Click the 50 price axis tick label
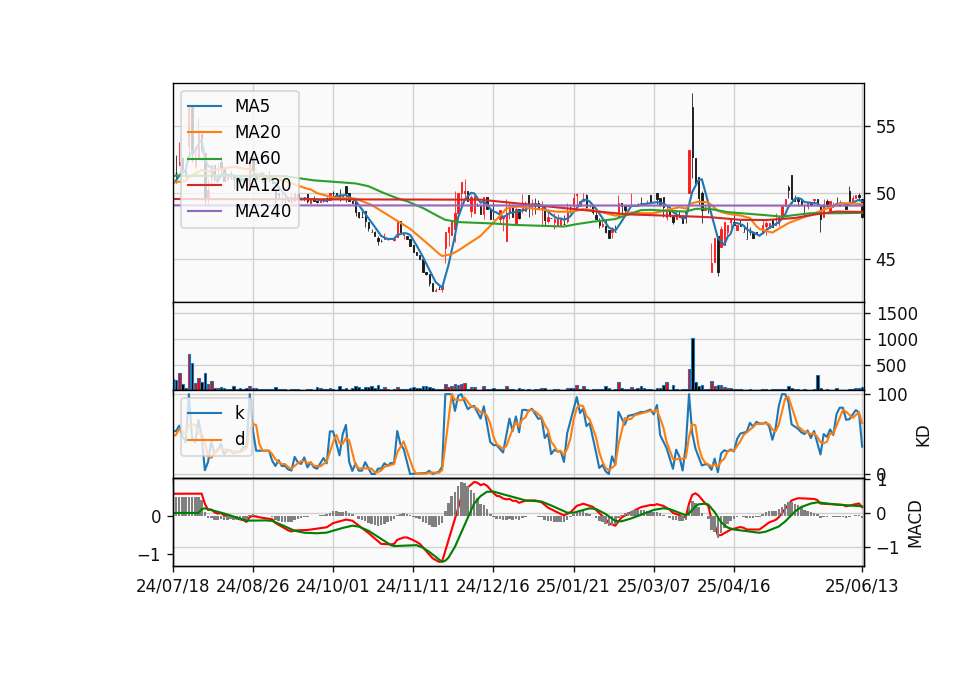Viewport: 960px width, 690px height. (x=886, y=194)
